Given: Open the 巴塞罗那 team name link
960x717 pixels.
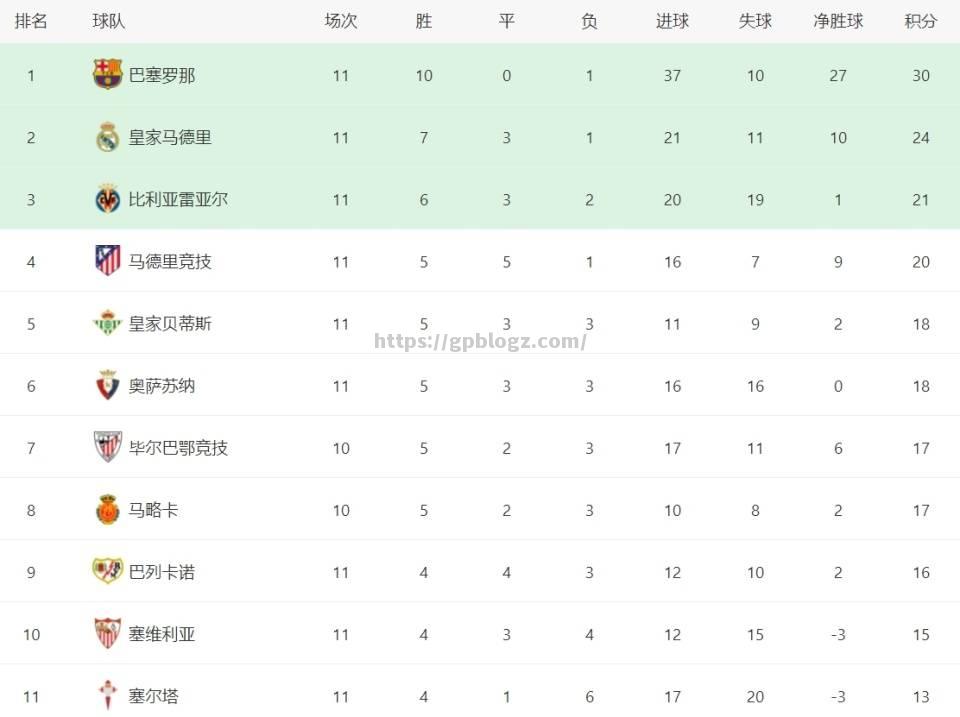Looking at the screenshot, I should tap(162, 75).
